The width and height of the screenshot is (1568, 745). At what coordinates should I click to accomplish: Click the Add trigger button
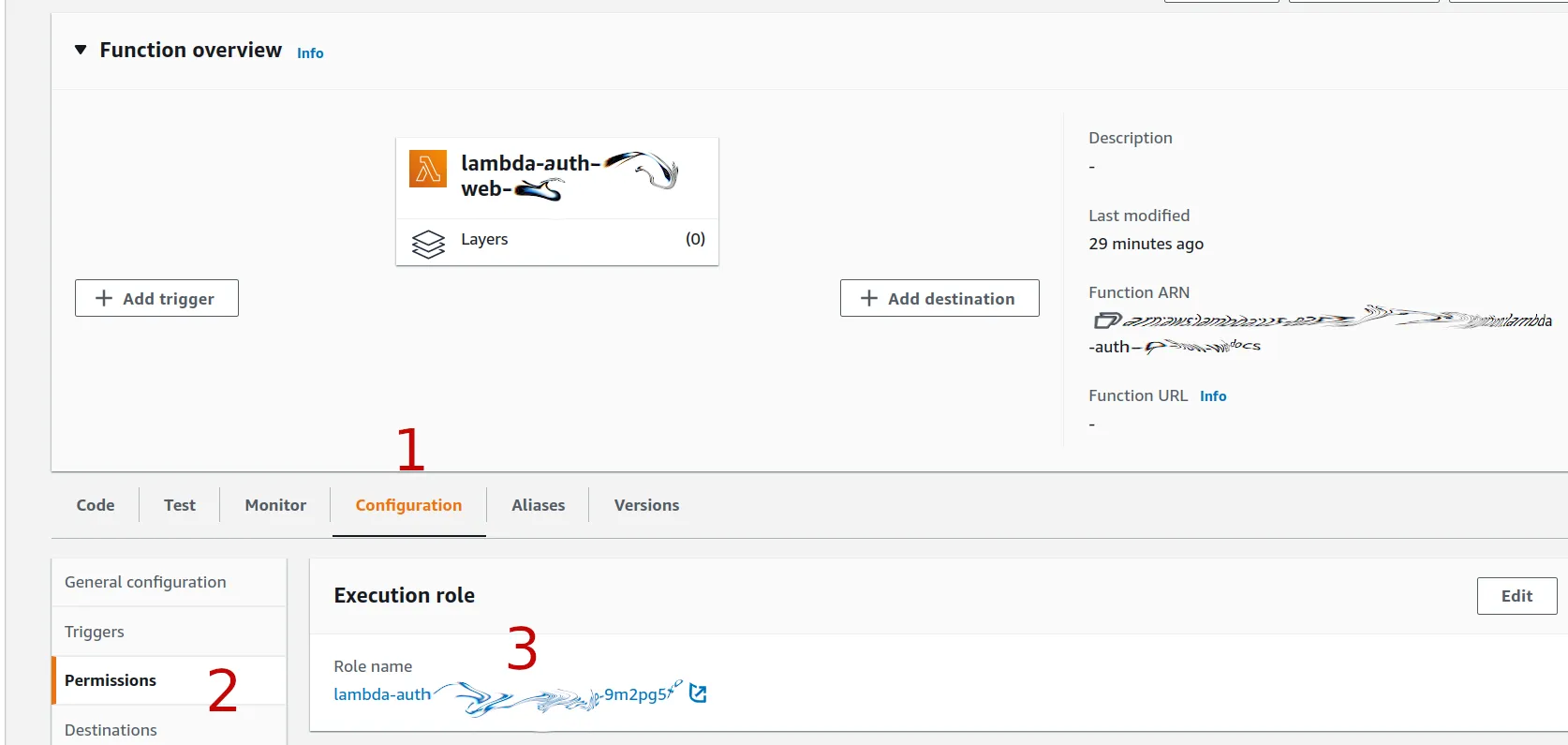156,298
